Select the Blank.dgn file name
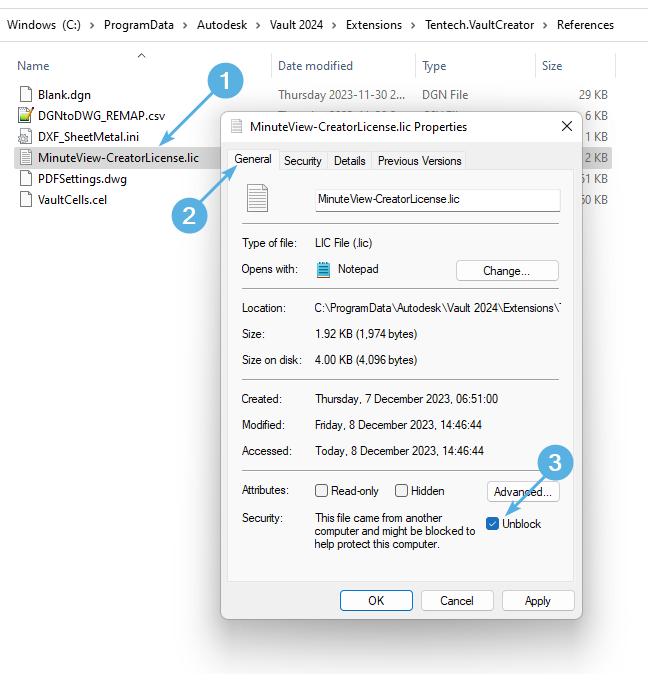648x674 pixels. (x=64, y=95)
